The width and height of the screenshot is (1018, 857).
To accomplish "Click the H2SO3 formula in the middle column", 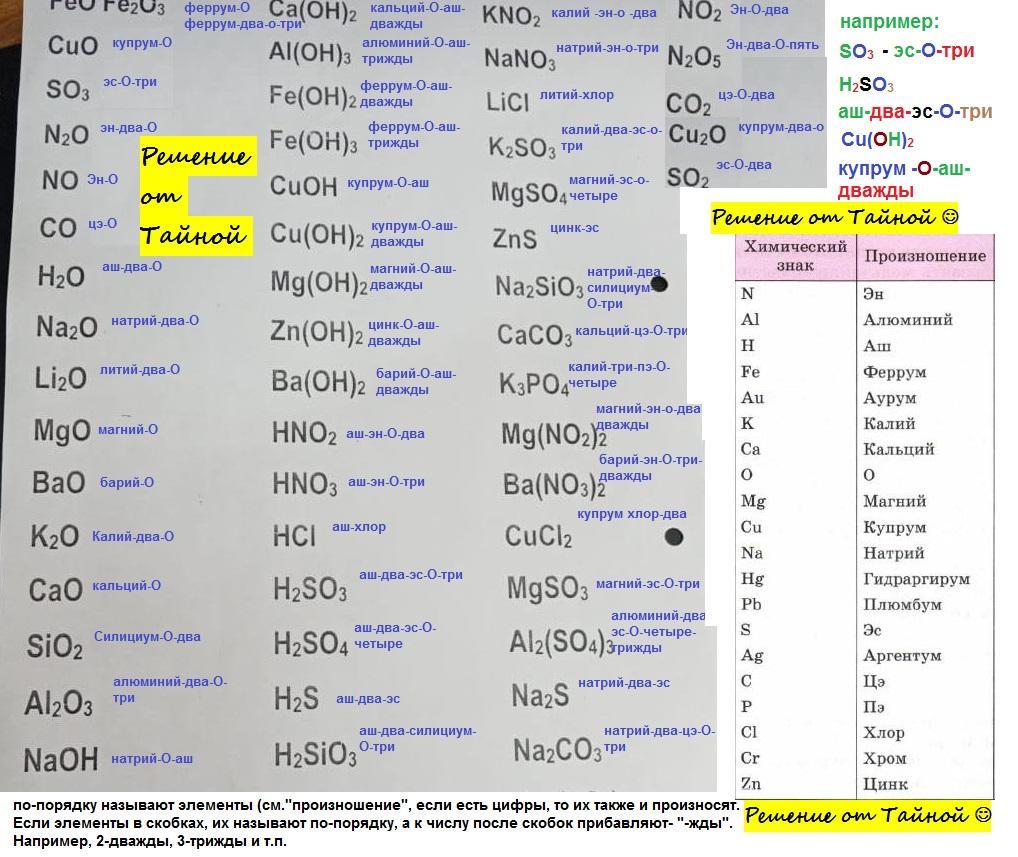I will pyautogui.click(x=310, y=590).
